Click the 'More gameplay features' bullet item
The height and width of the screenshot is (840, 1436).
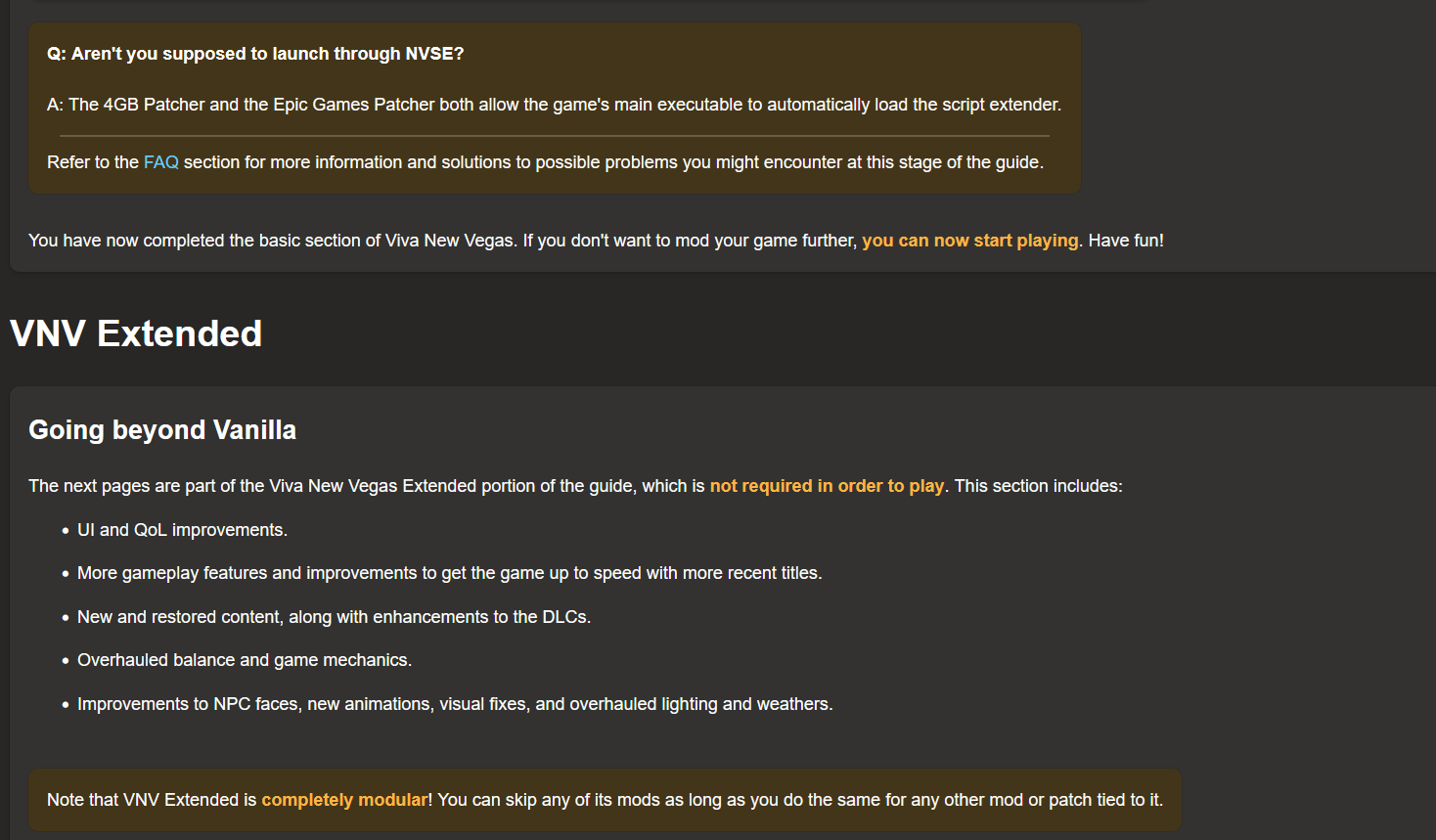click(x=449, y=573)
